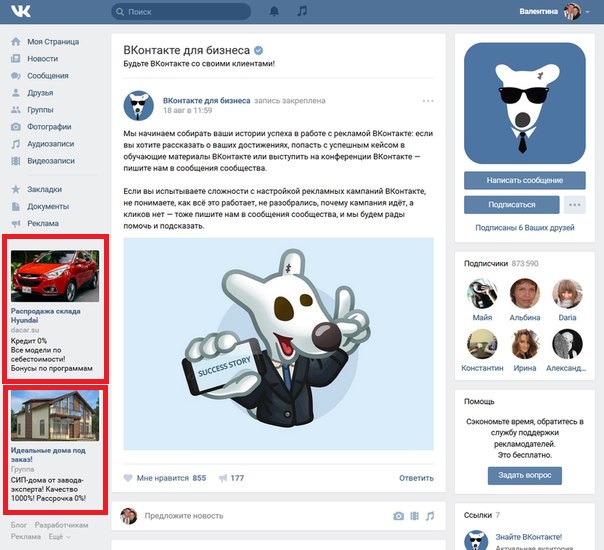Viewport: 604px width, 550px height.
Task: Open the house ad image
Action: (x=55, y=416)
